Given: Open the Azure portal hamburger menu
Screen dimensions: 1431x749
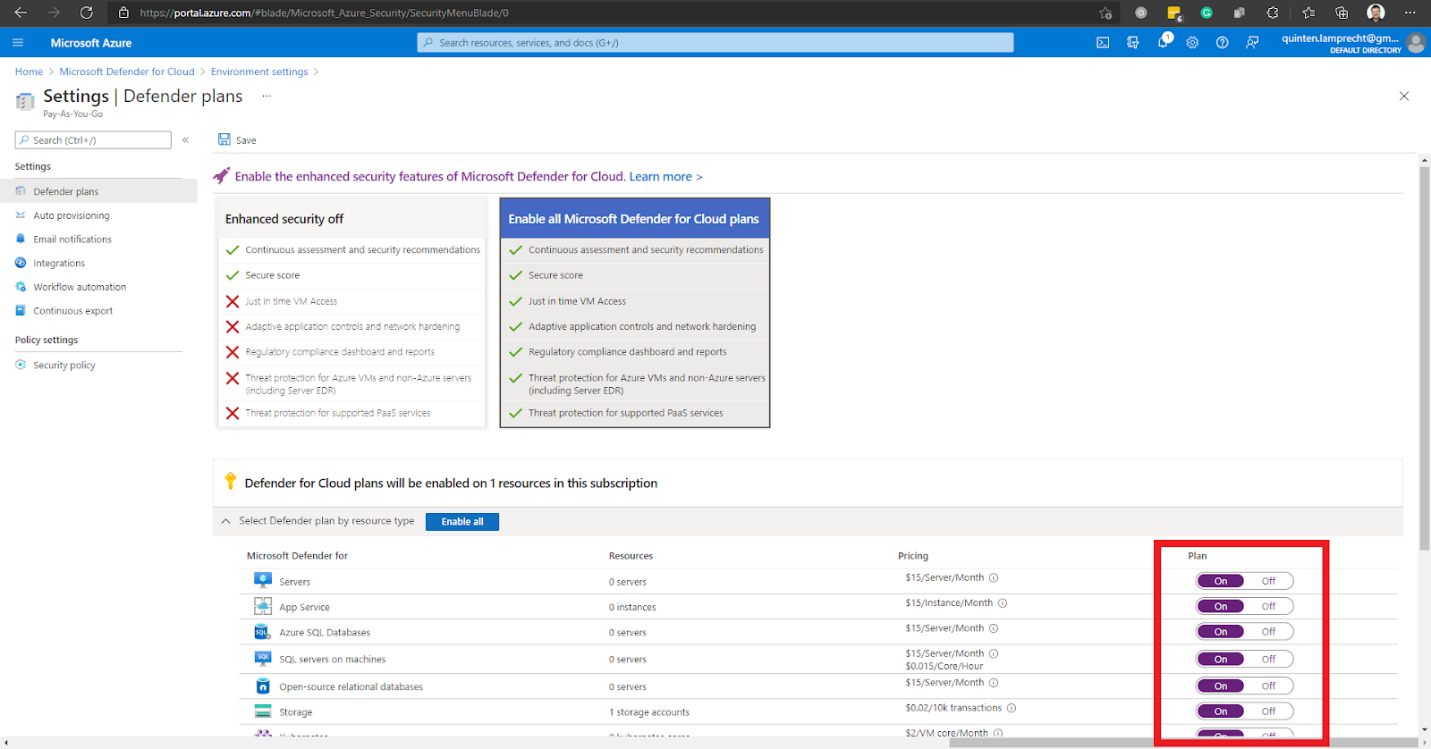Looking at the screenshot, I should pos(18,43).
